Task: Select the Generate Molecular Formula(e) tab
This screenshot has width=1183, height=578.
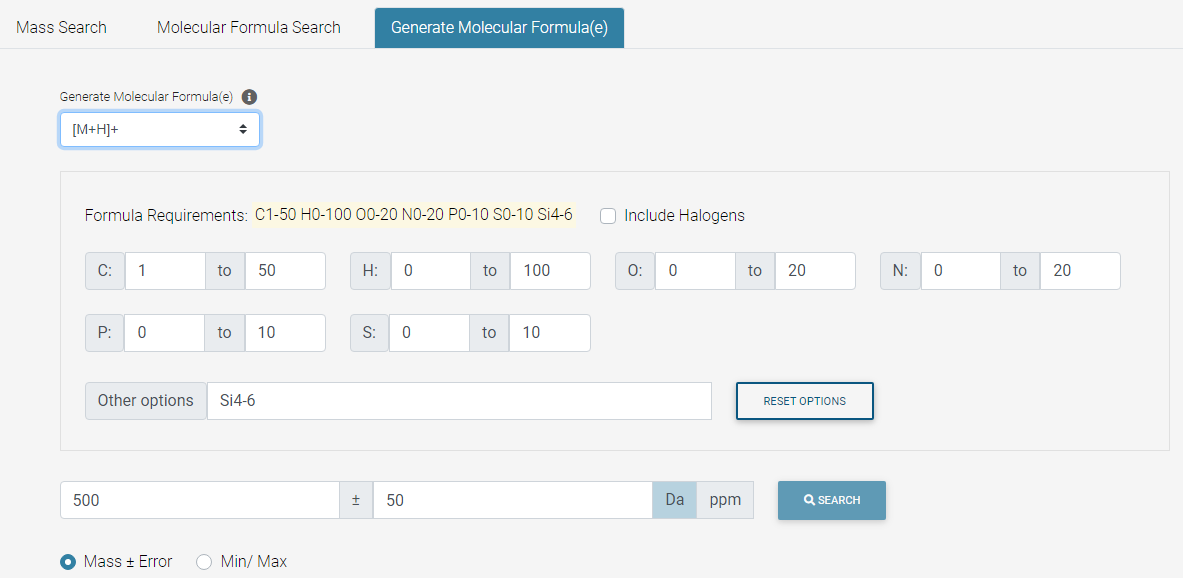Action: coord(499,28)
